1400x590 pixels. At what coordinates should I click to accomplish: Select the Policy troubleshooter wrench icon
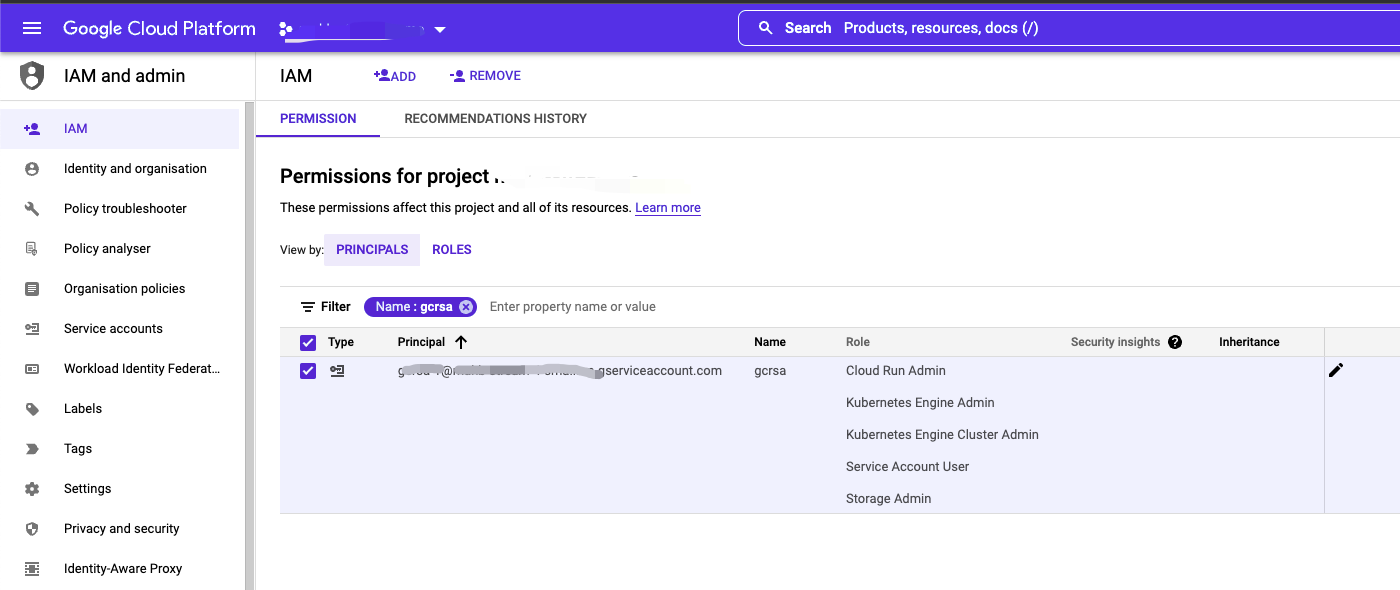[31, 208]
